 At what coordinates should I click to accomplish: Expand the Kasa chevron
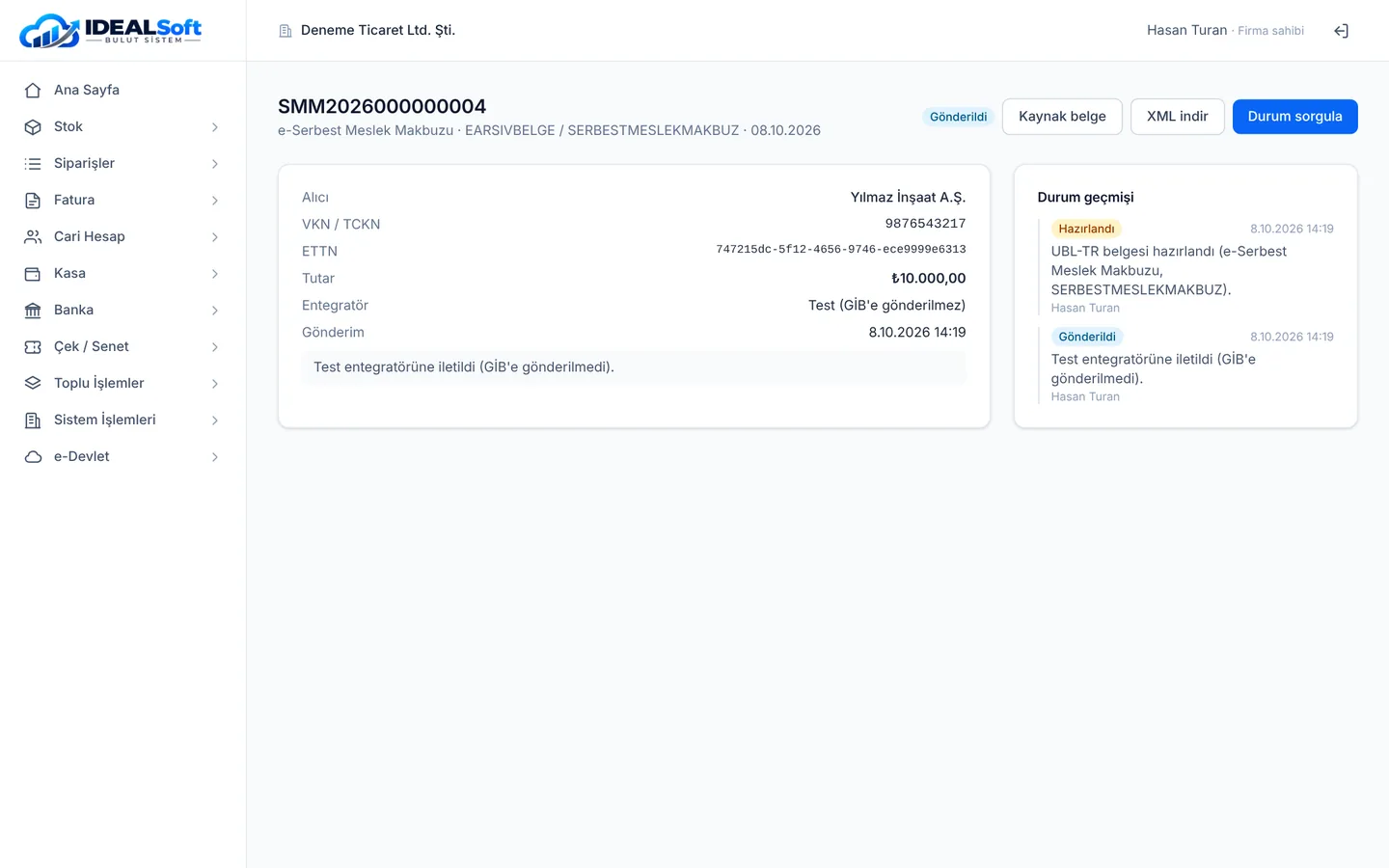pyautogui.click(x=215, y=273)
